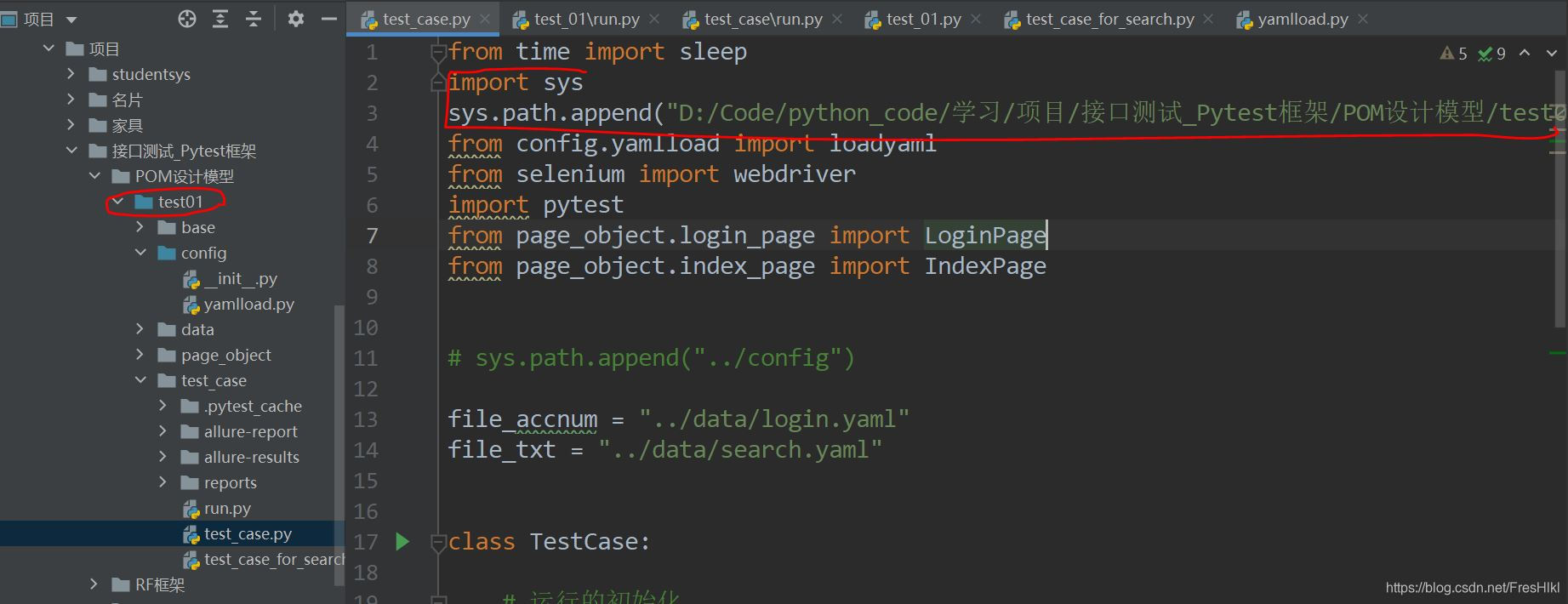Screen dimensions: 1568x604
Task: Expand the RF框架 folder
Action: [x=94, y=584]
